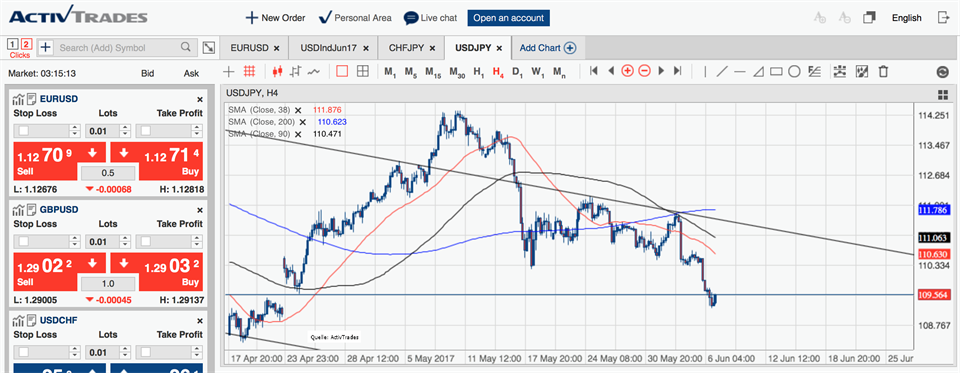Switch to bar chart type
The image size is (960, 373).
click(x=296, y=72)
